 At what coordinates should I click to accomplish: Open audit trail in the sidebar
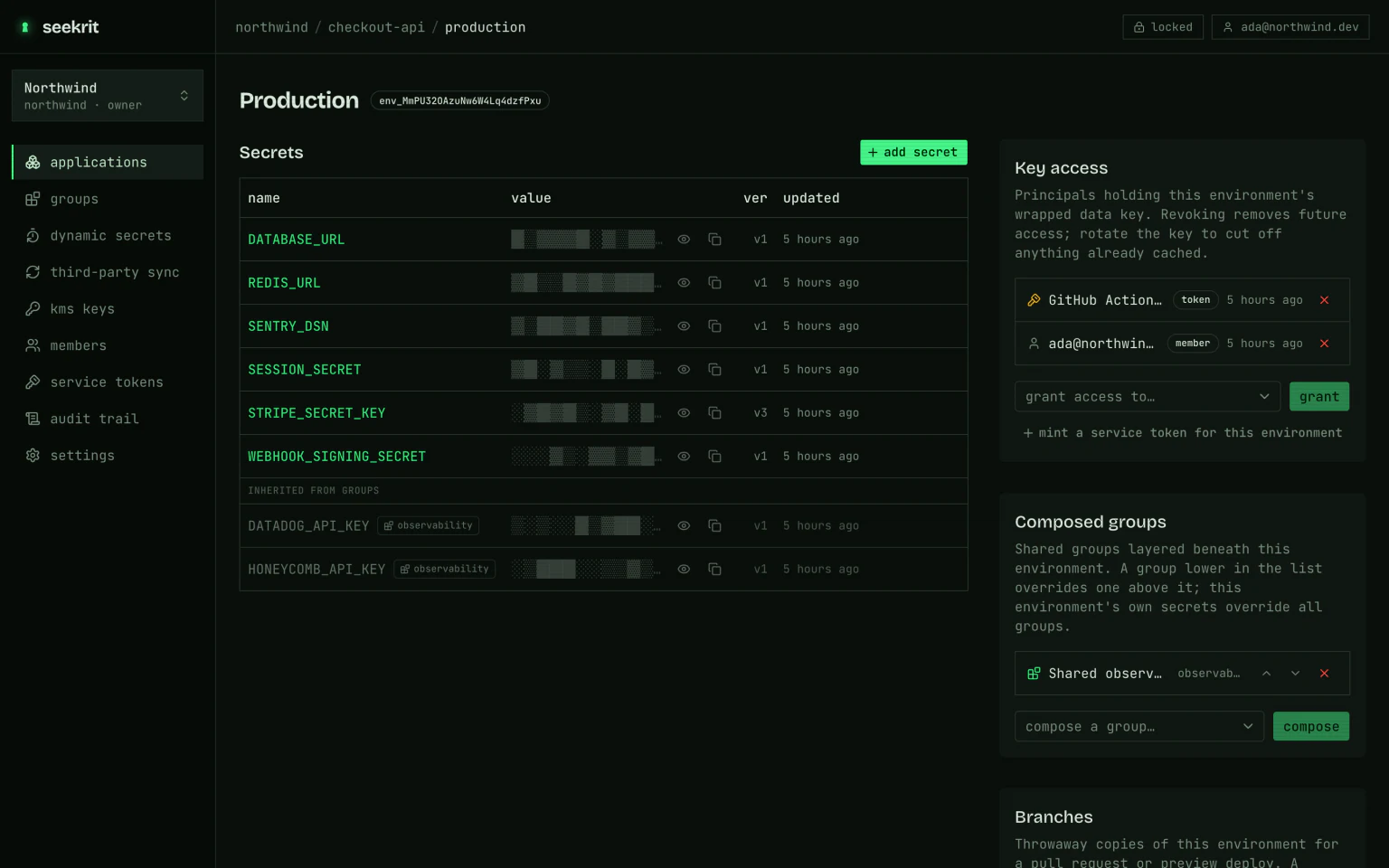108,419
